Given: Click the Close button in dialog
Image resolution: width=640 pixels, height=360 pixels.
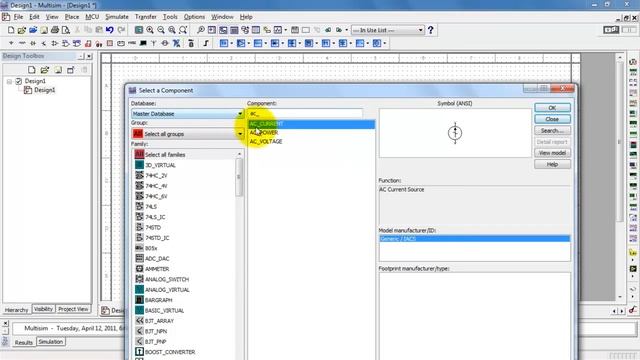Looking at the screenshot, I should [552, 119].
